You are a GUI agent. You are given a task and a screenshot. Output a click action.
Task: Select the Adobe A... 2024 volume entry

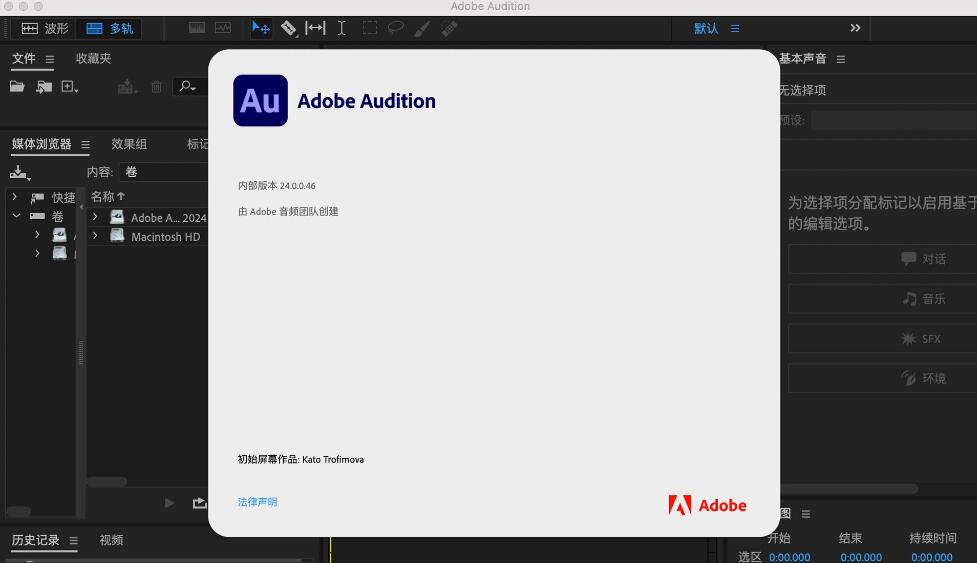(168, 218)
